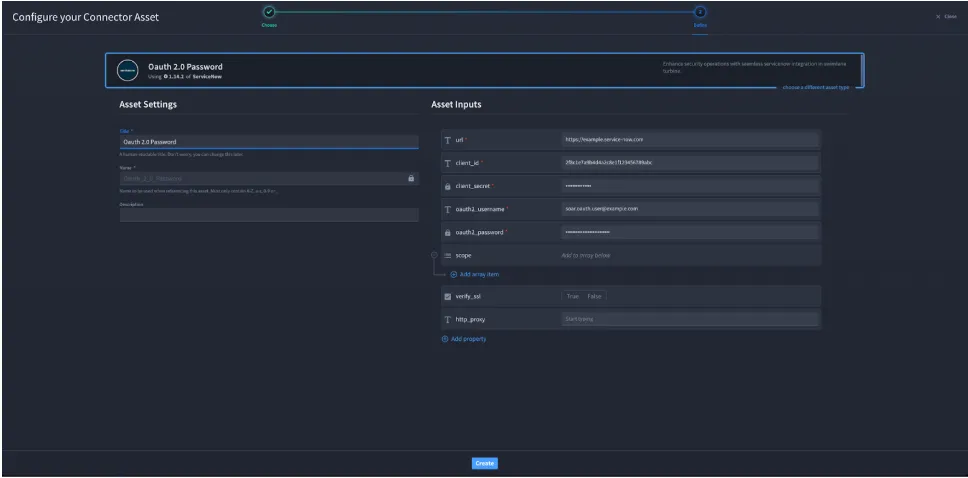Set verify_ssl to False
Image resolution: width=968 pixels, height=478 pixels.
[595, 296]
